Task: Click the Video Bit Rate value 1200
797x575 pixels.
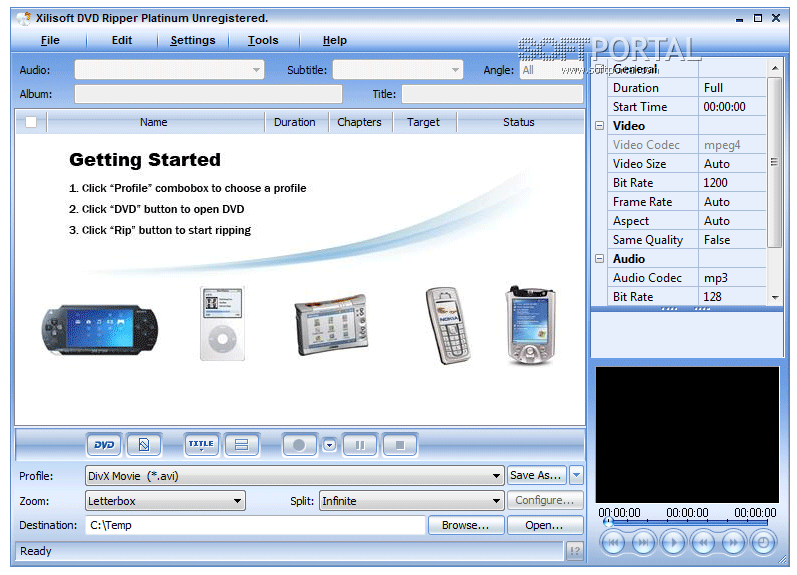Action: (732, 183)
